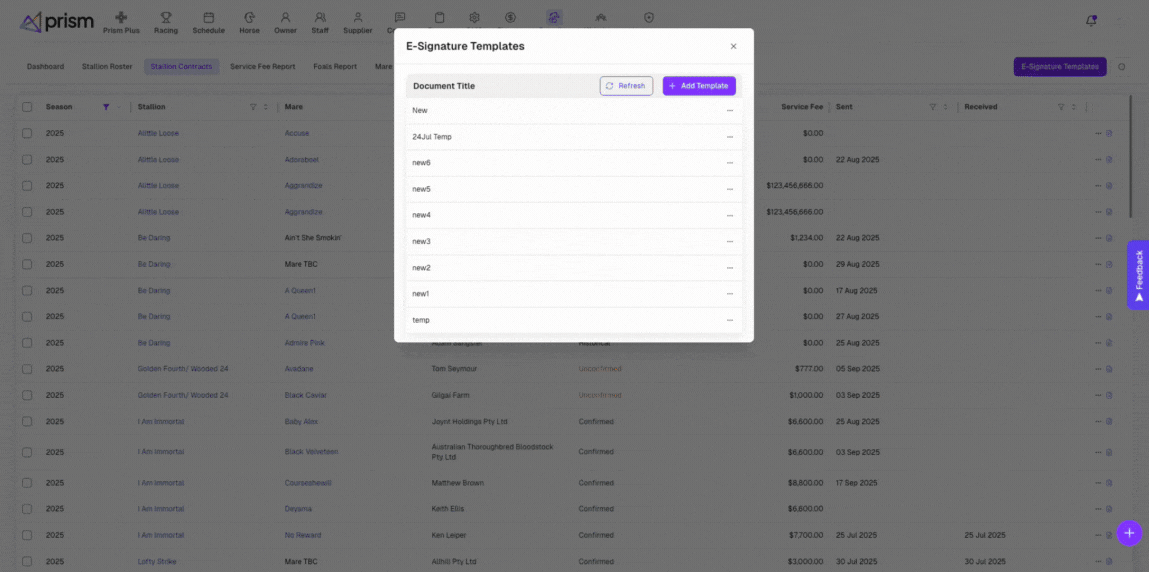
Task: Click the notification bell icon
Action: [x=1091, y=20]
